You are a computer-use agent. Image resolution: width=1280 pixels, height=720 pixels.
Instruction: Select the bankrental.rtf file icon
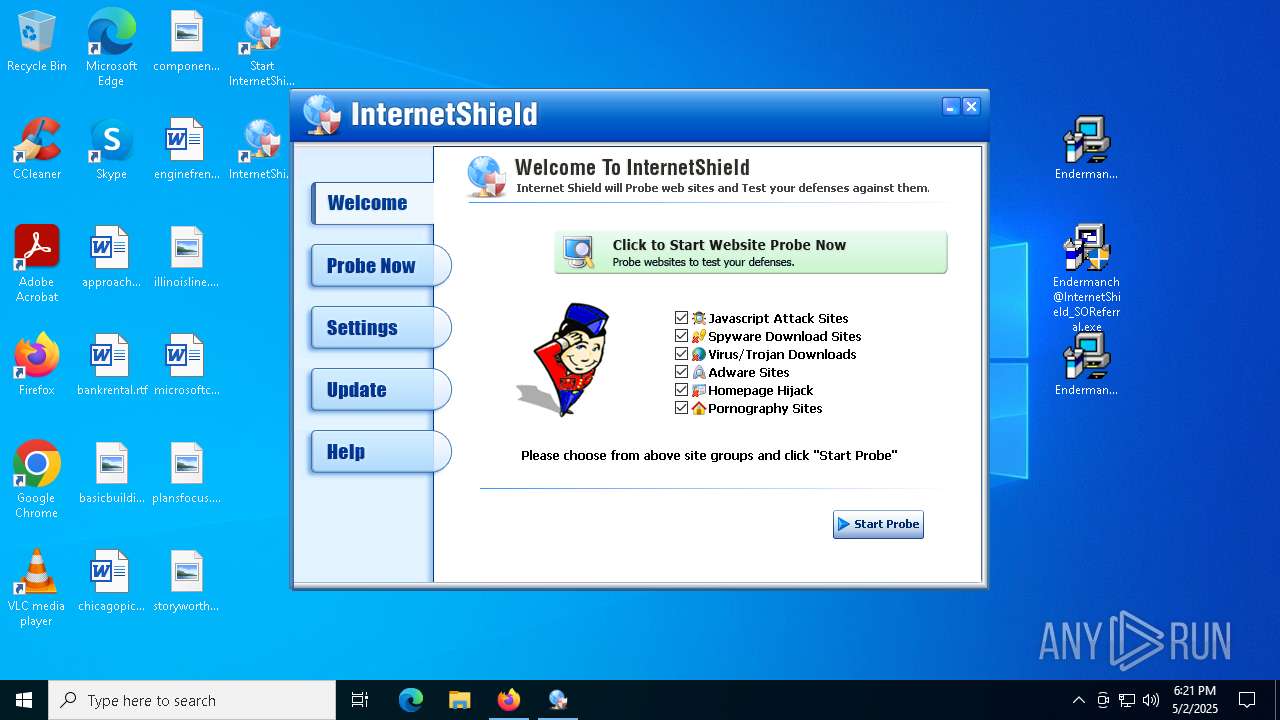point(111,365)
